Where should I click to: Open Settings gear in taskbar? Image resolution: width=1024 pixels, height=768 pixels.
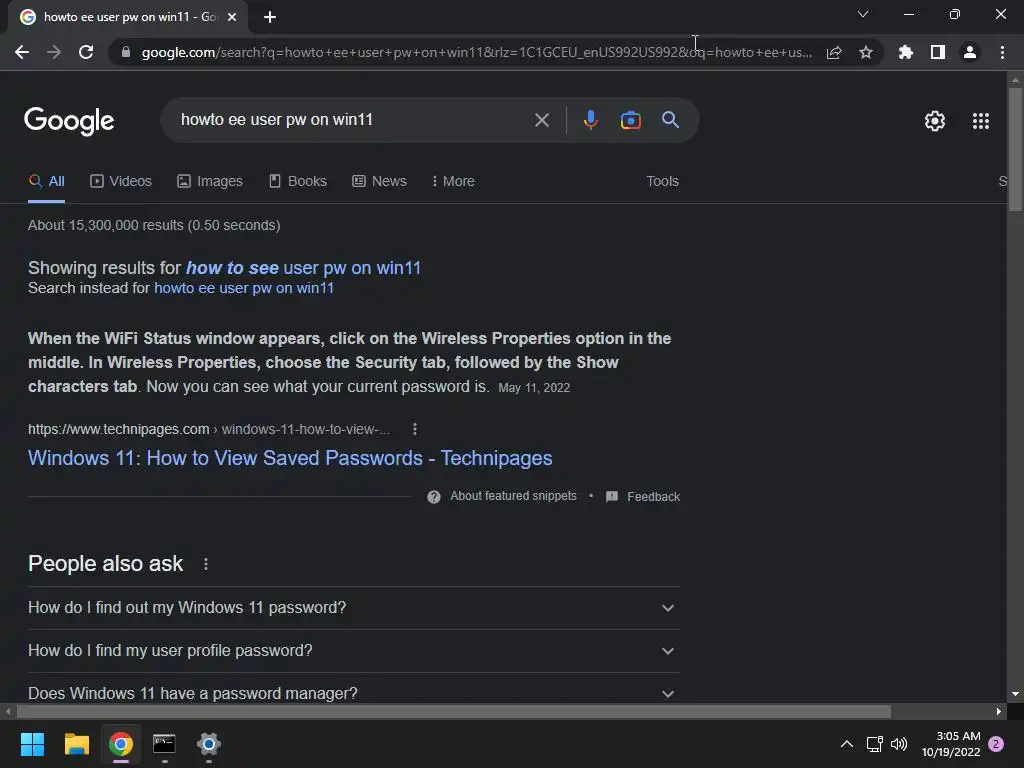click(208, 744)
